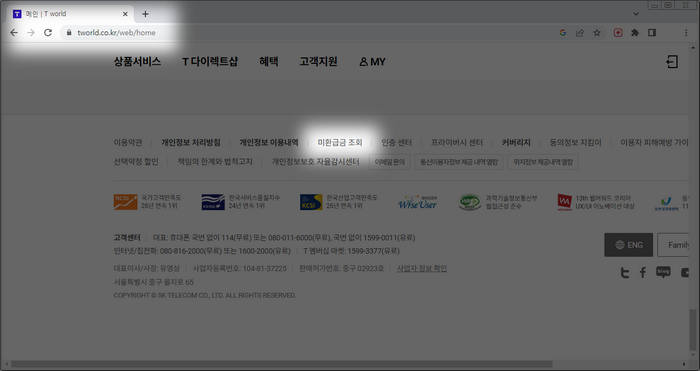Reload the T world page
Screen dimensions: 700x371
(48, 33)
